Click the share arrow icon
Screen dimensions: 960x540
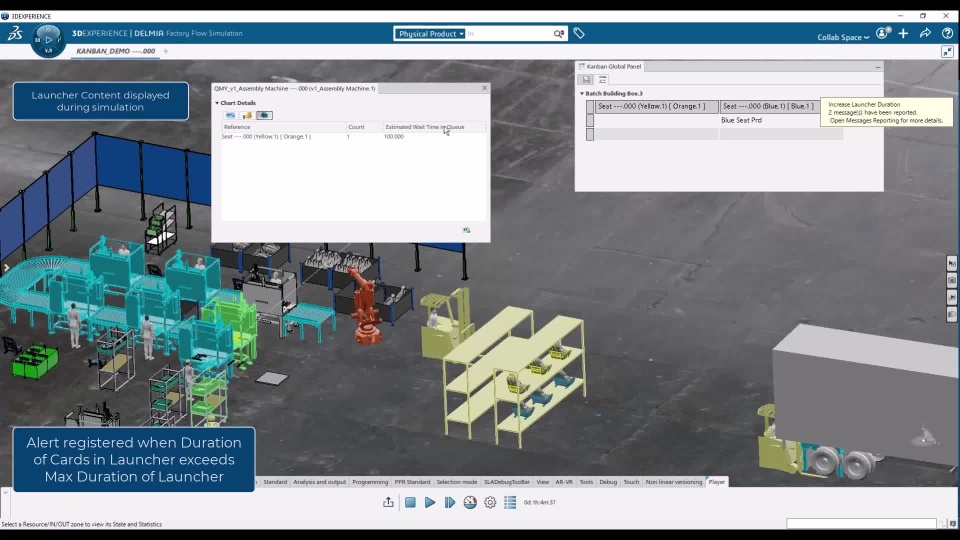tap(925, 34)
